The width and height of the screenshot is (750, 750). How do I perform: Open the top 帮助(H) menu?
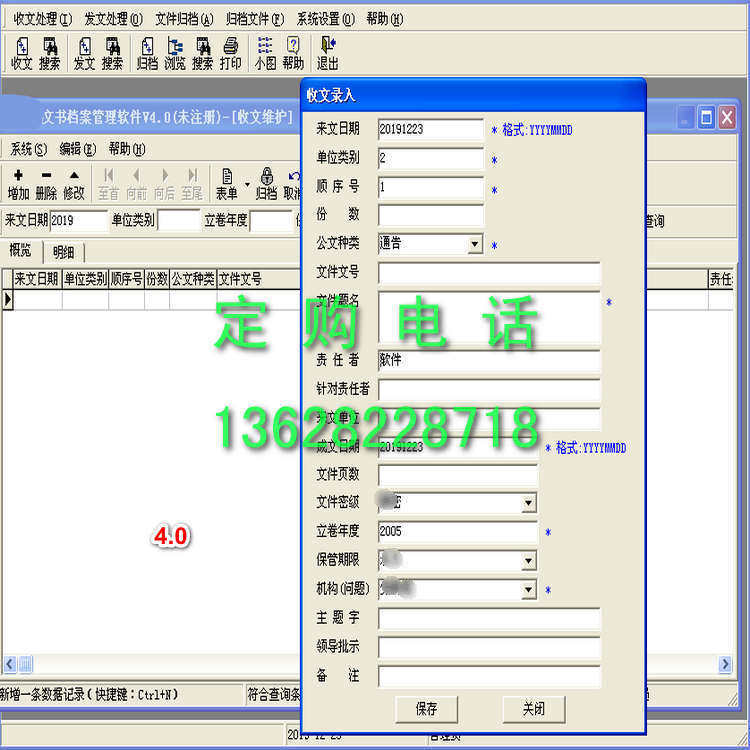(385, 19)
